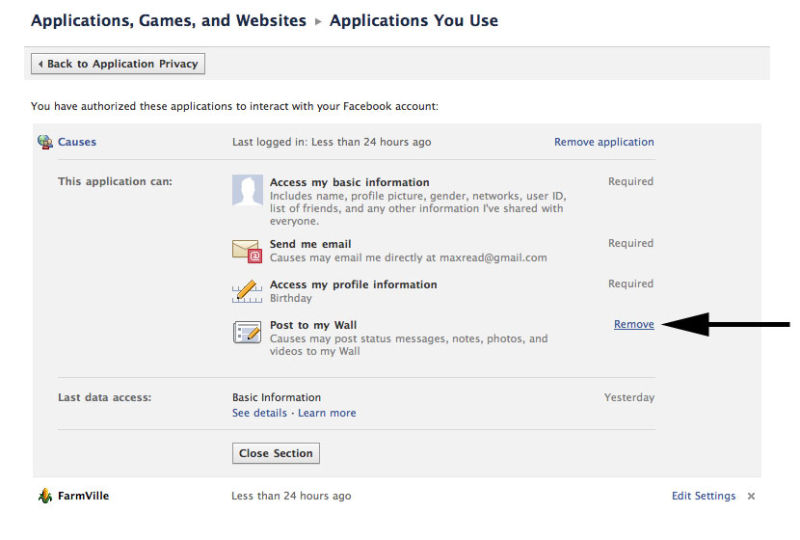
Task: Open Edit Settings for FarmVille
Action: pyautogui.click(x=704, y=496)
